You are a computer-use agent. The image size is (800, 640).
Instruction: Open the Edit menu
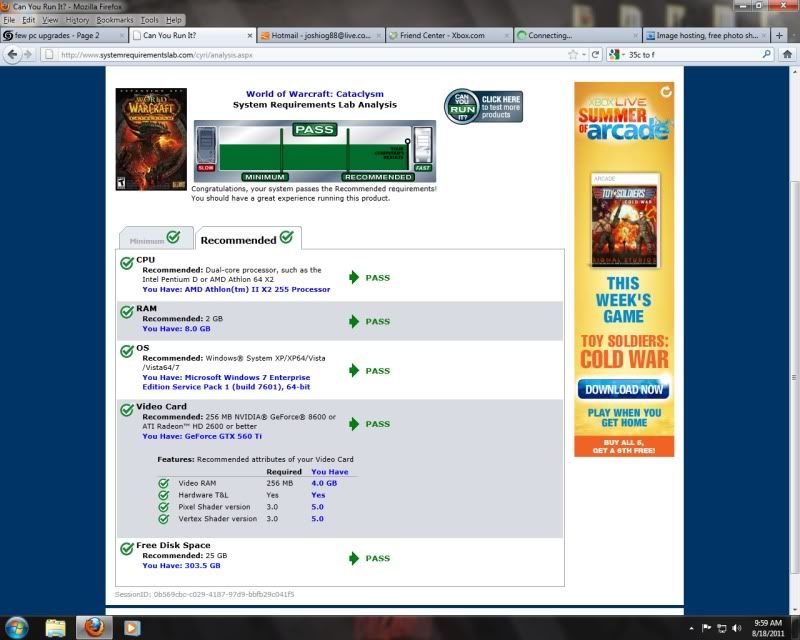[x=29, y=20]
